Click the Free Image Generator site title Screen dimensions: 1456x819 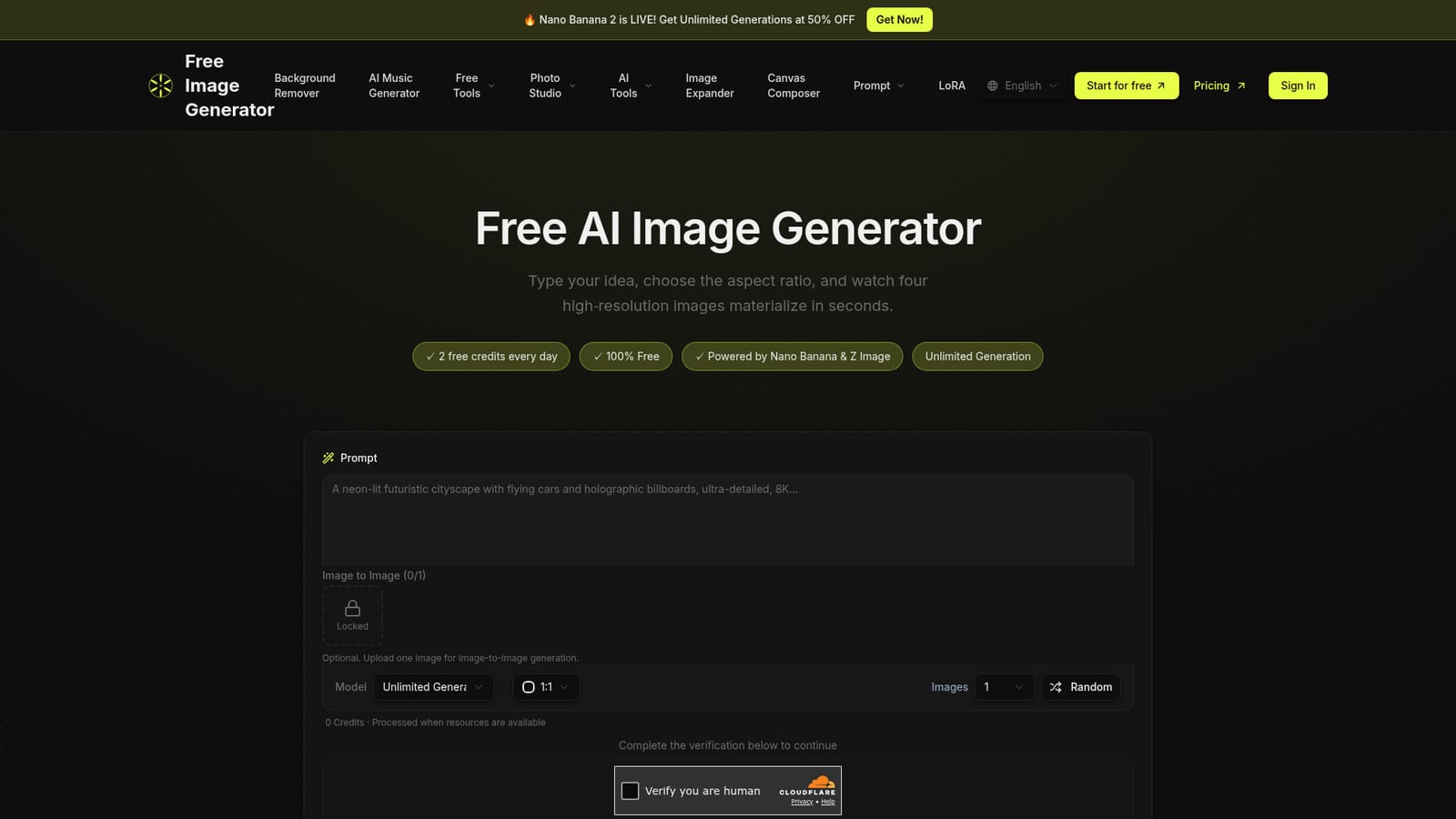pos(229,86)
